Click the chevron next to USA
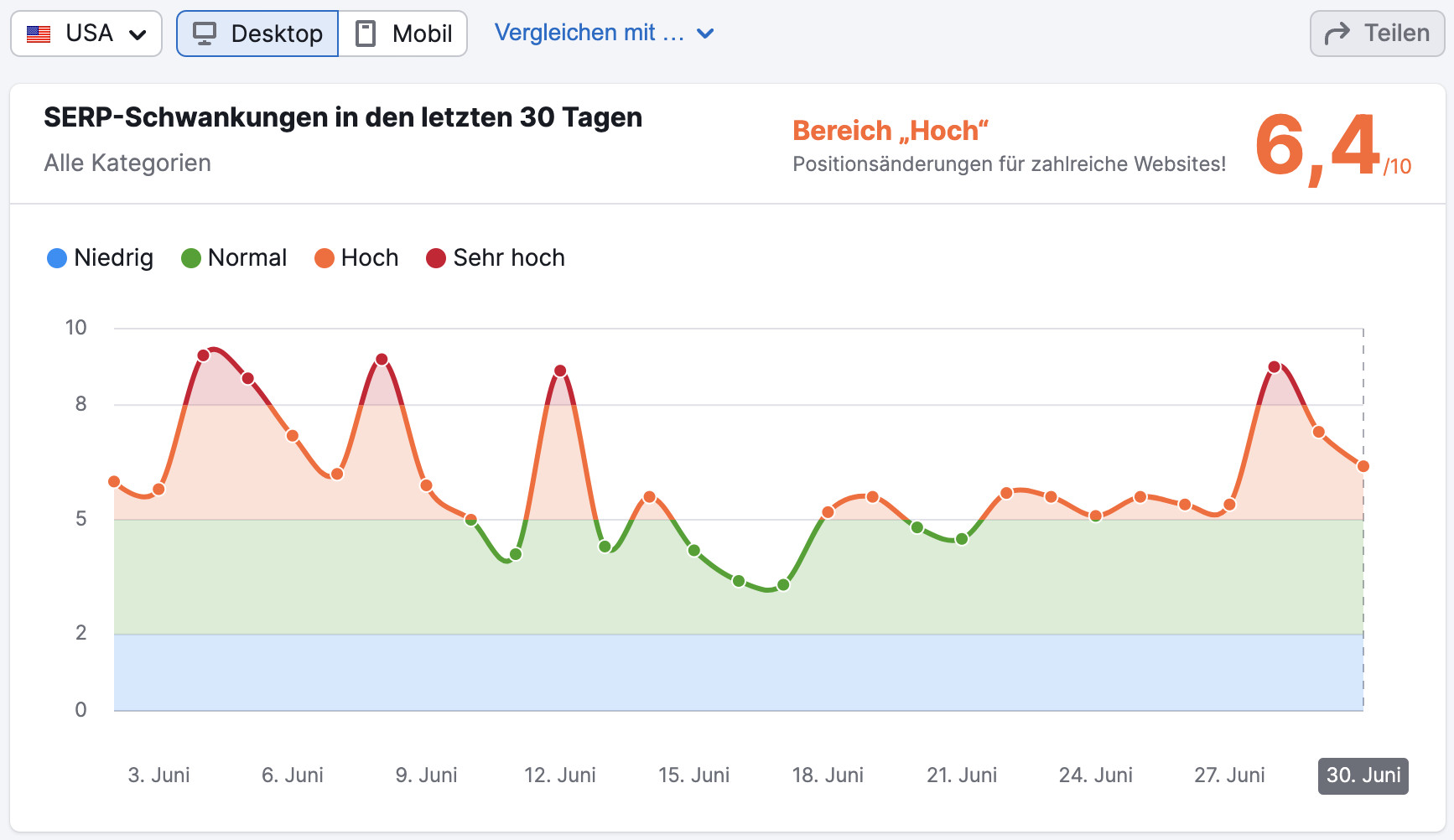Image resolution: width=1454 pixels, height=840 pixels. [136, 33]
